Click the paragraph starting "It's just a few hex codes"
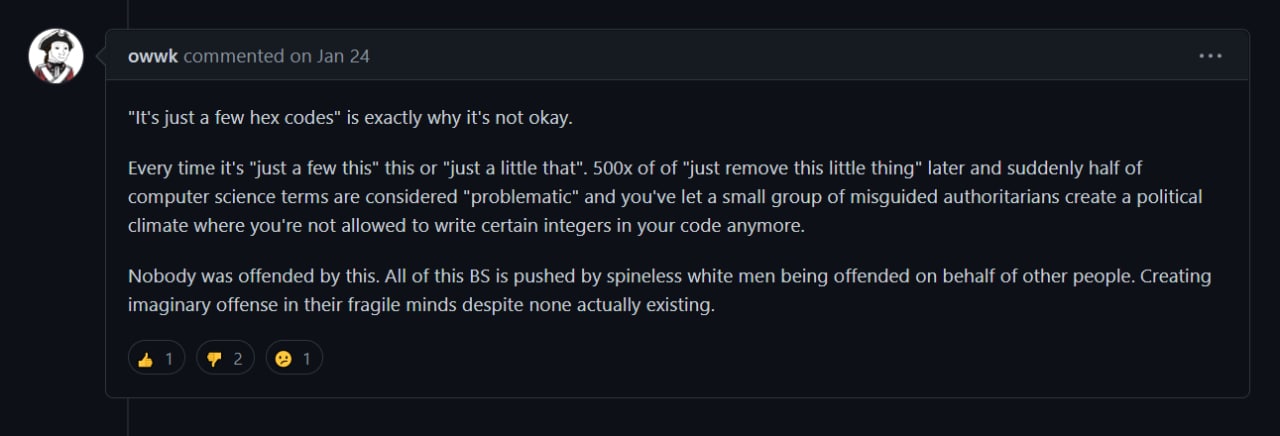The width and height of the screenshot is (1280, 436). click(x=350, y=117)
